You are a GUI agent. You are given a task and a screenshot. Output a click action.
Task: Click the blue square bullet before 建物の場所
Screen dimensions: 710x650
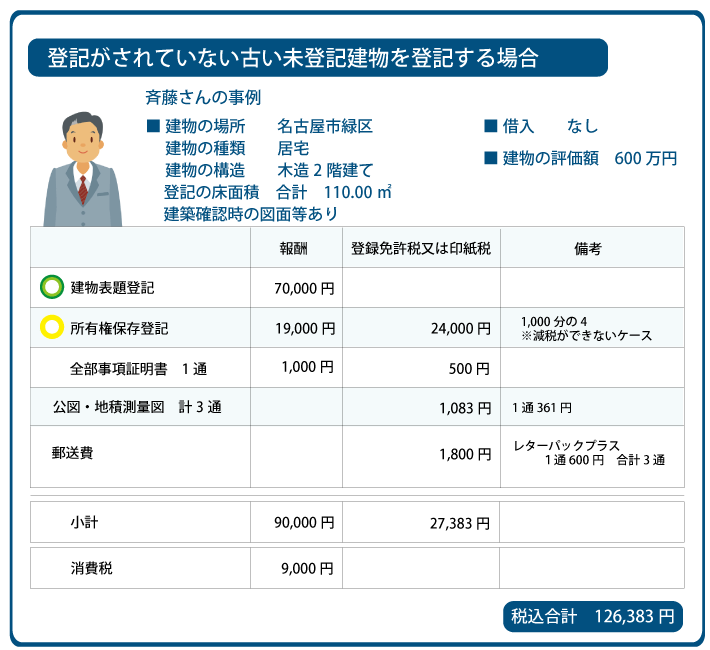pos(153,126)
